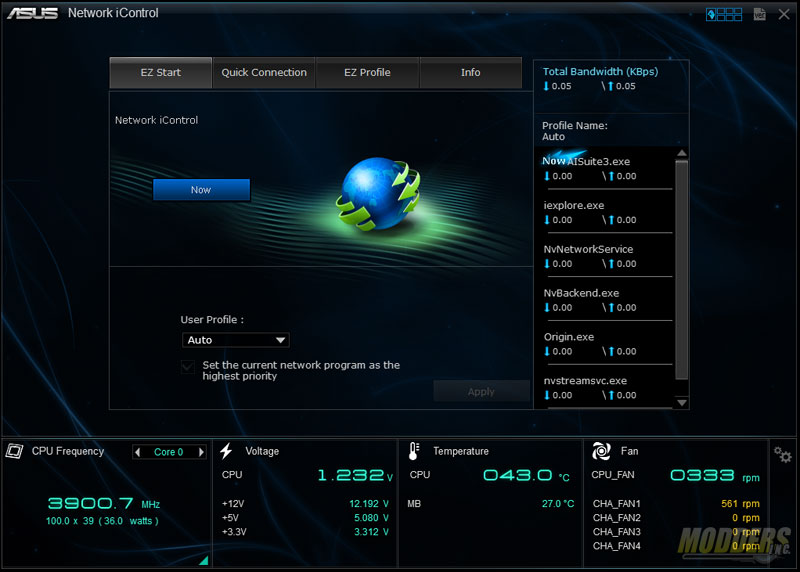The height and width of the screenshot is (572, 800).
Task: Select NvNetworkService in the bandwidth list
Action: click(x=607, y=256)
